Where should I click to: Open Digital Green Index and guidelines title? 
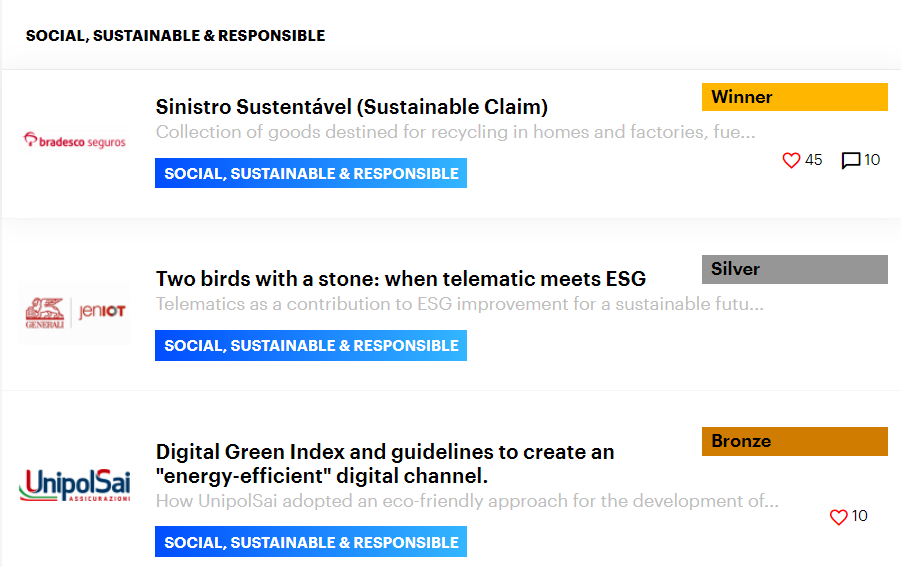coord(385,463)
